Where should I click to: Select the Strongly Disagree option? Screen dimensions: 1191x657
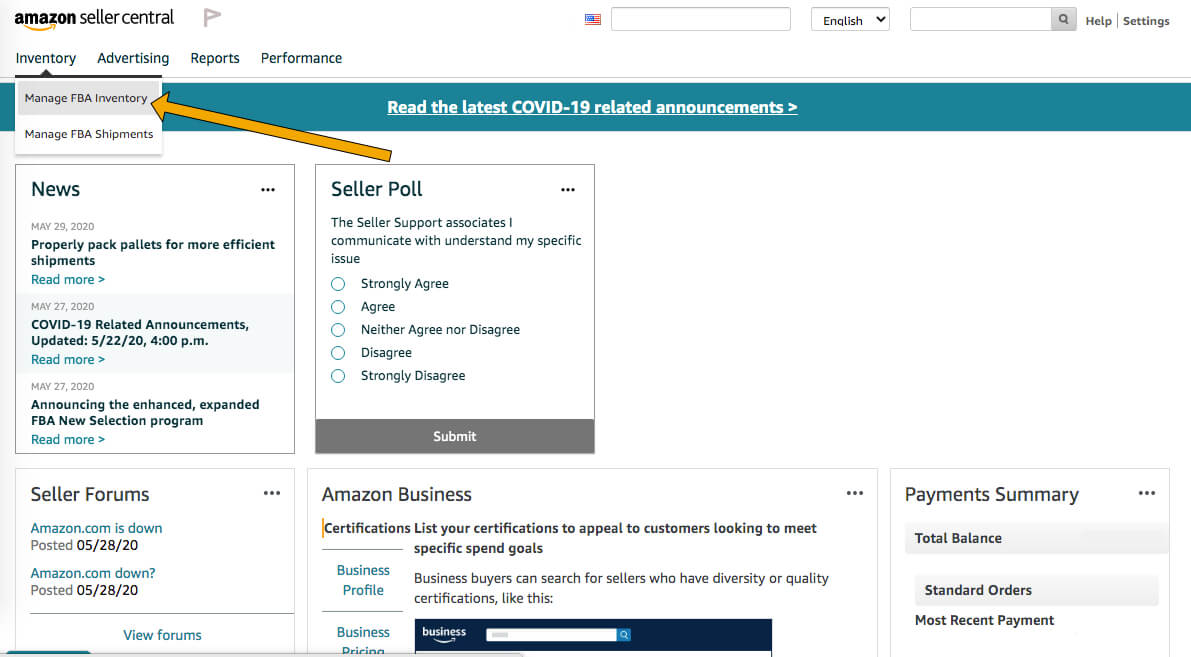coord(337,375)
